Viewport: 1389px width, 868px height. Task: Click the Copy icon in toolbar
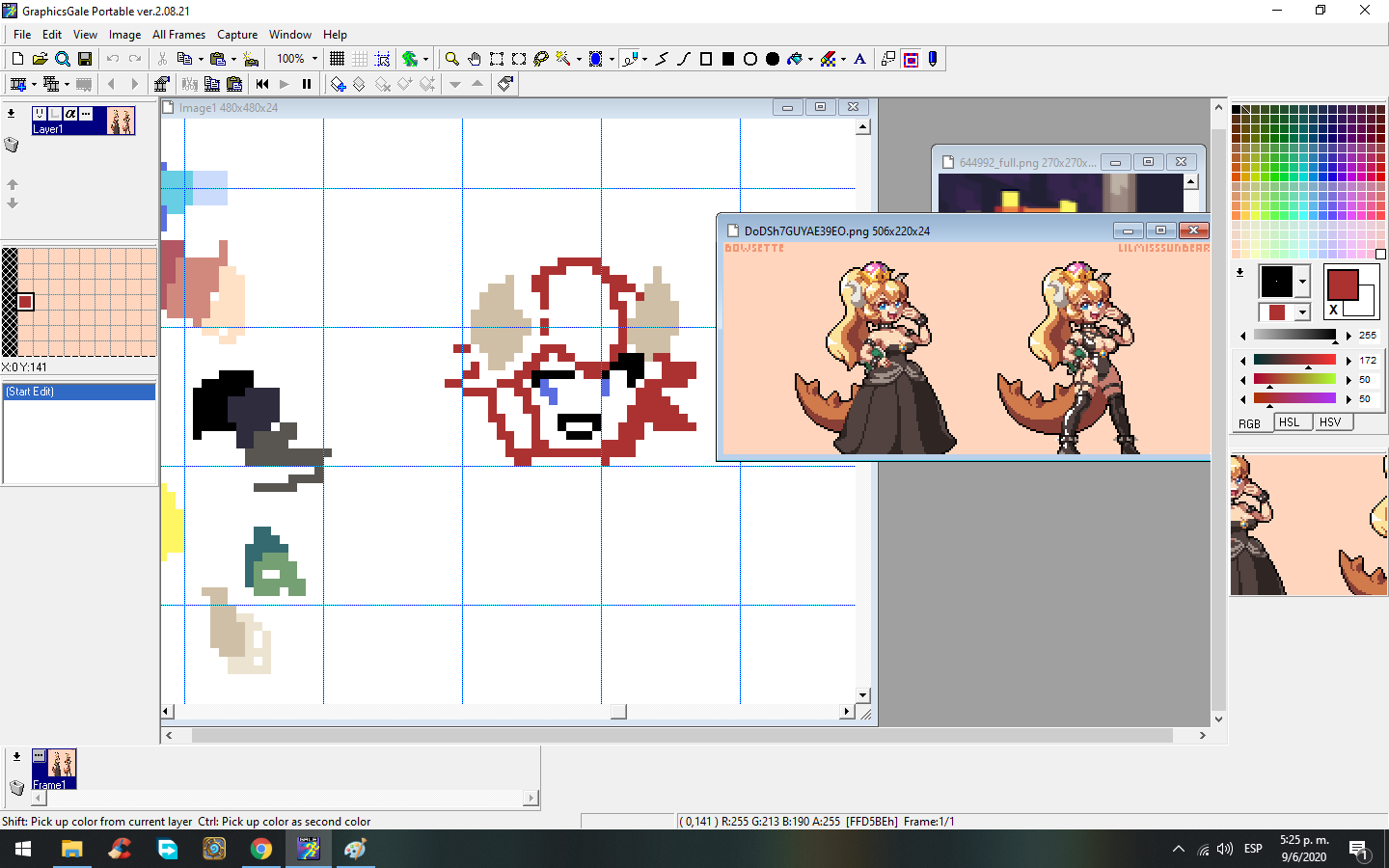pos(184,59)
